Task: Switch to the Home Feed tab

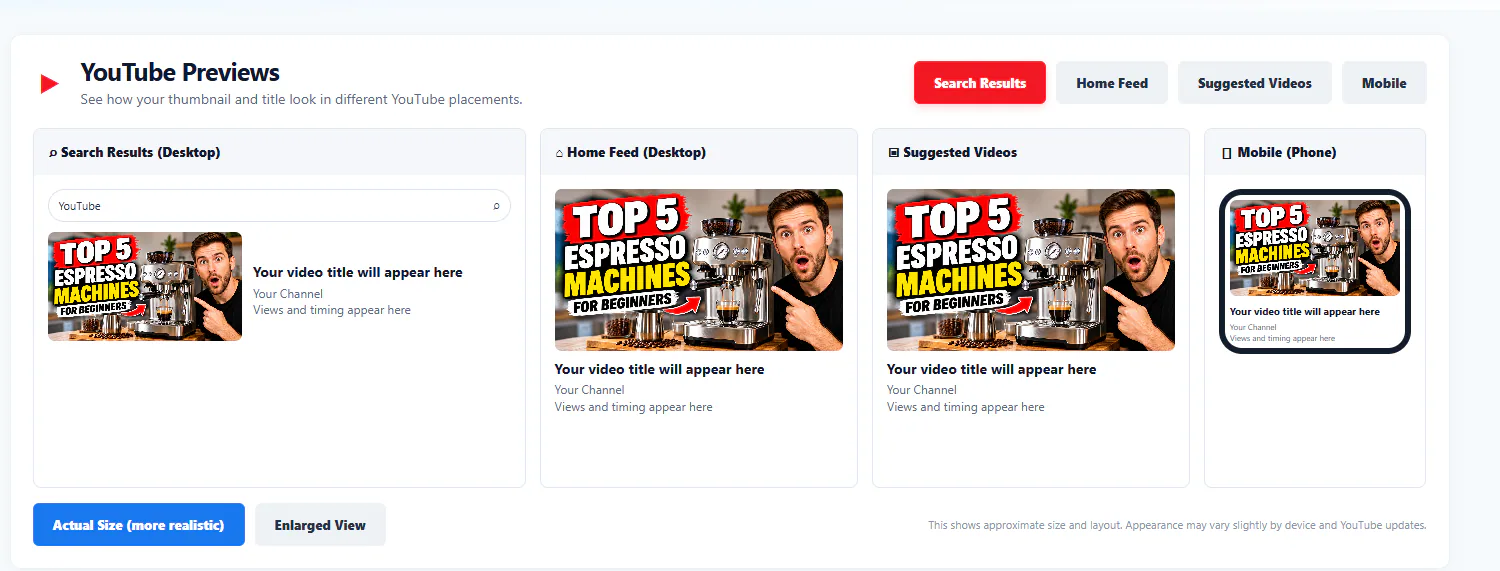Action: (x=1112, y=83)
